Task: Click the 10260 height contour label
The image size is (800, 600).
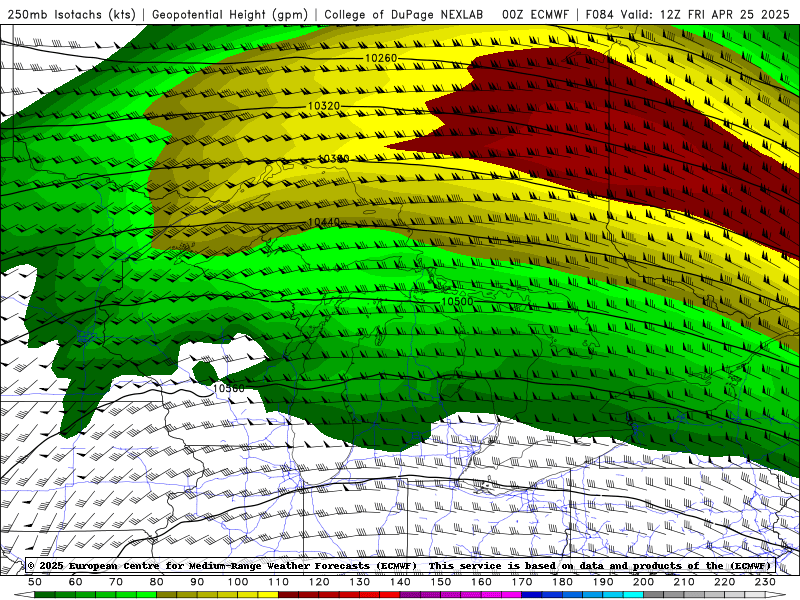Action: pyautogui.click(x=381, y=58)
